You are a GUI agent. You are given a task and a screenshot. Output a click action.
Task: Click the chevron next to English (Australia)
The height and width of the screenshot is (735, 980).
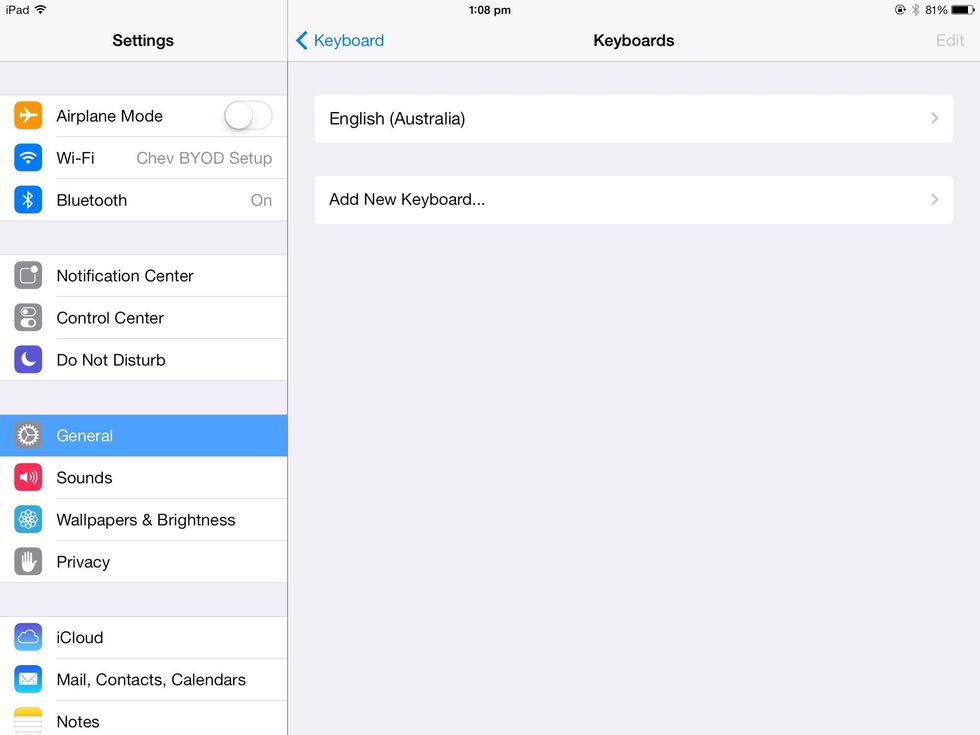[x=934, y=118]
